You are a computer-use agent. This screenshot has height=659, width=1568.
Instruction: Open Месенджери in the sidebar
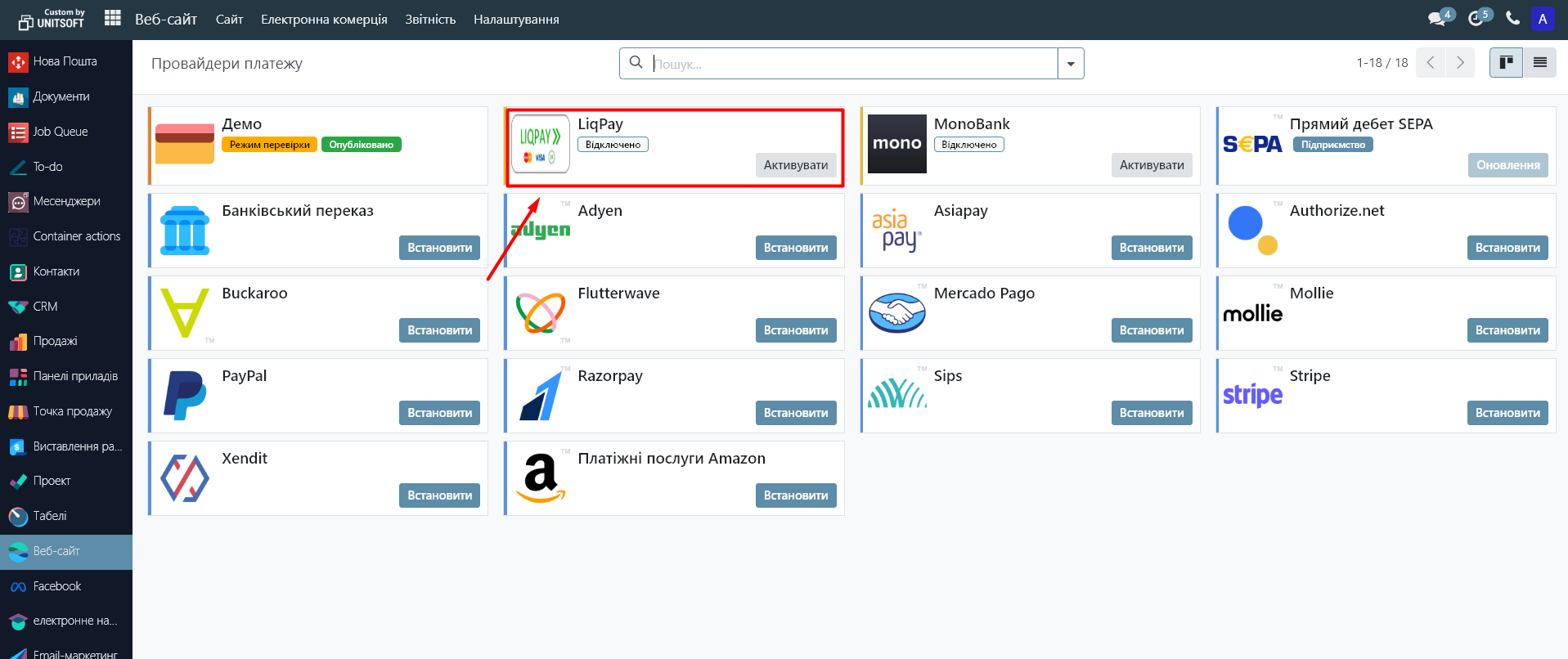[66, 201]
